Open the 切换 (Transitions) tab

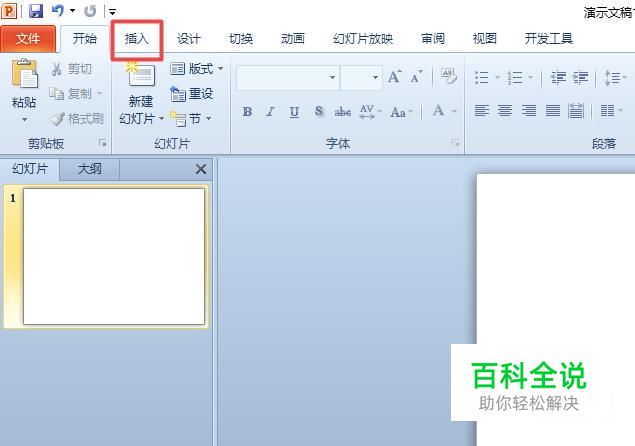point(241,39)
